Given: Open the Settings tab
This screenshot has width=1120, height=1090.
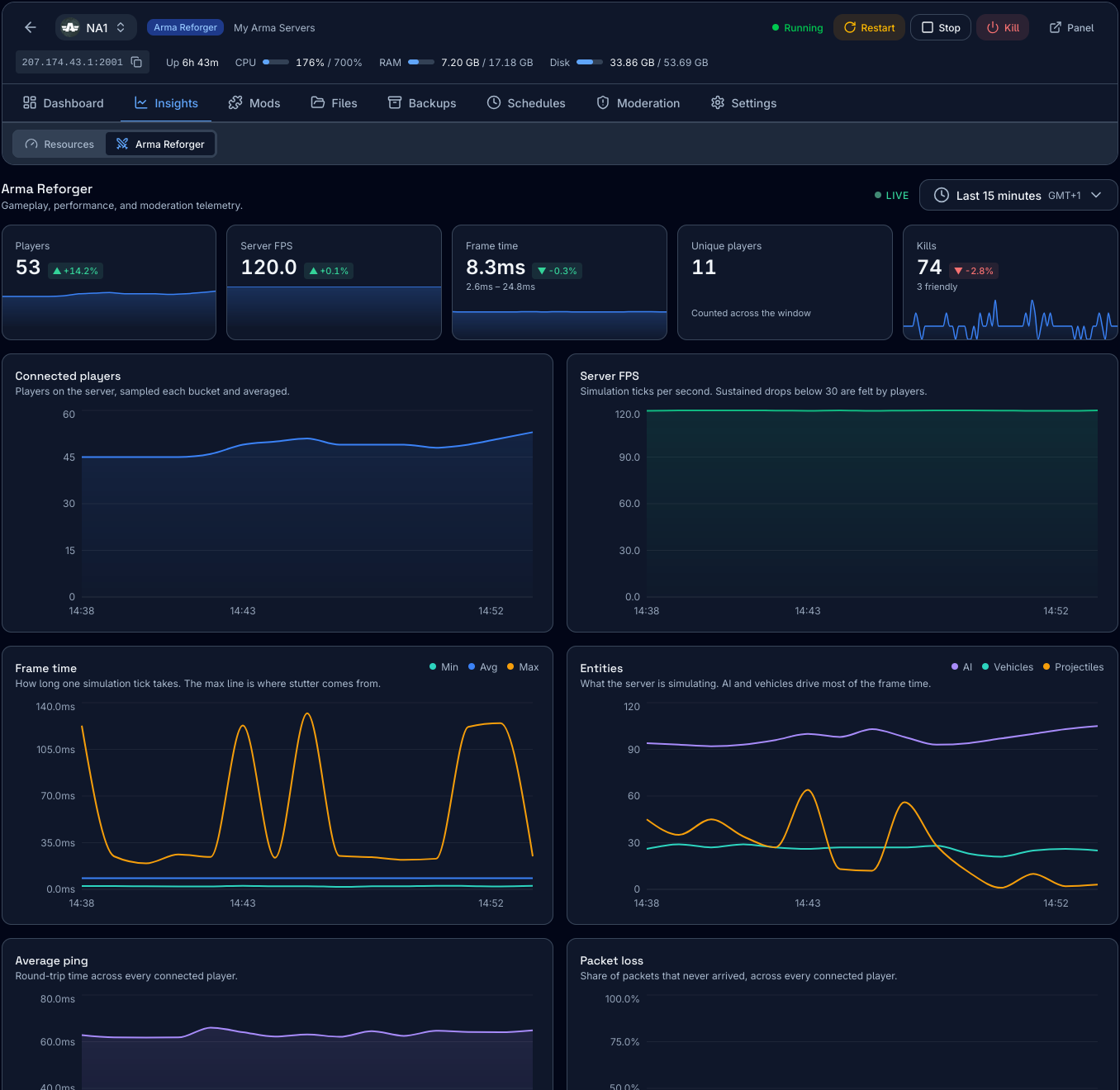Looking at the screenshot, I should [x=743, y=103].
